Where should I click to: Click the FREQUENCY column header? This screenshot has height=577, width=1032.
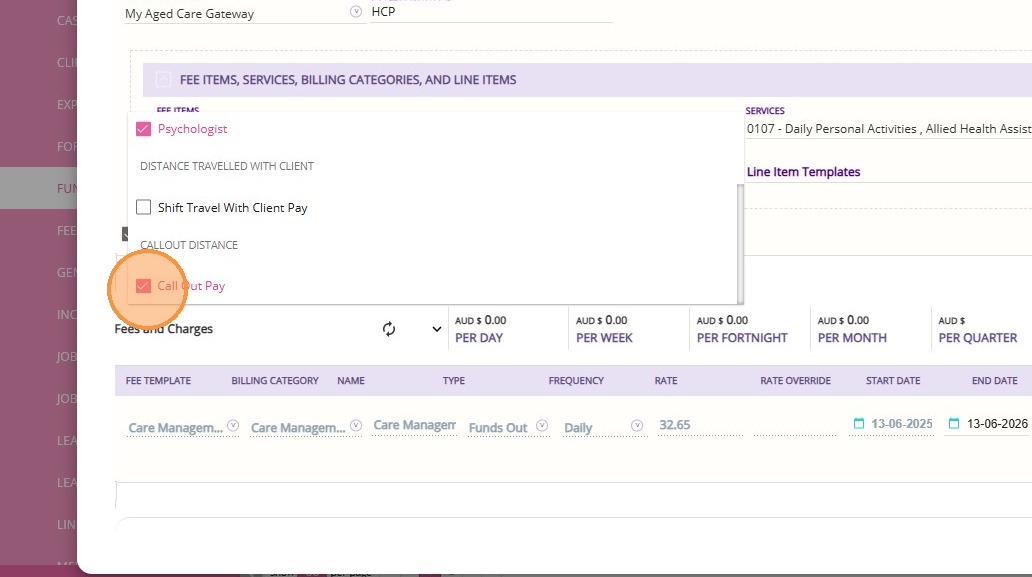click(576, 381)
